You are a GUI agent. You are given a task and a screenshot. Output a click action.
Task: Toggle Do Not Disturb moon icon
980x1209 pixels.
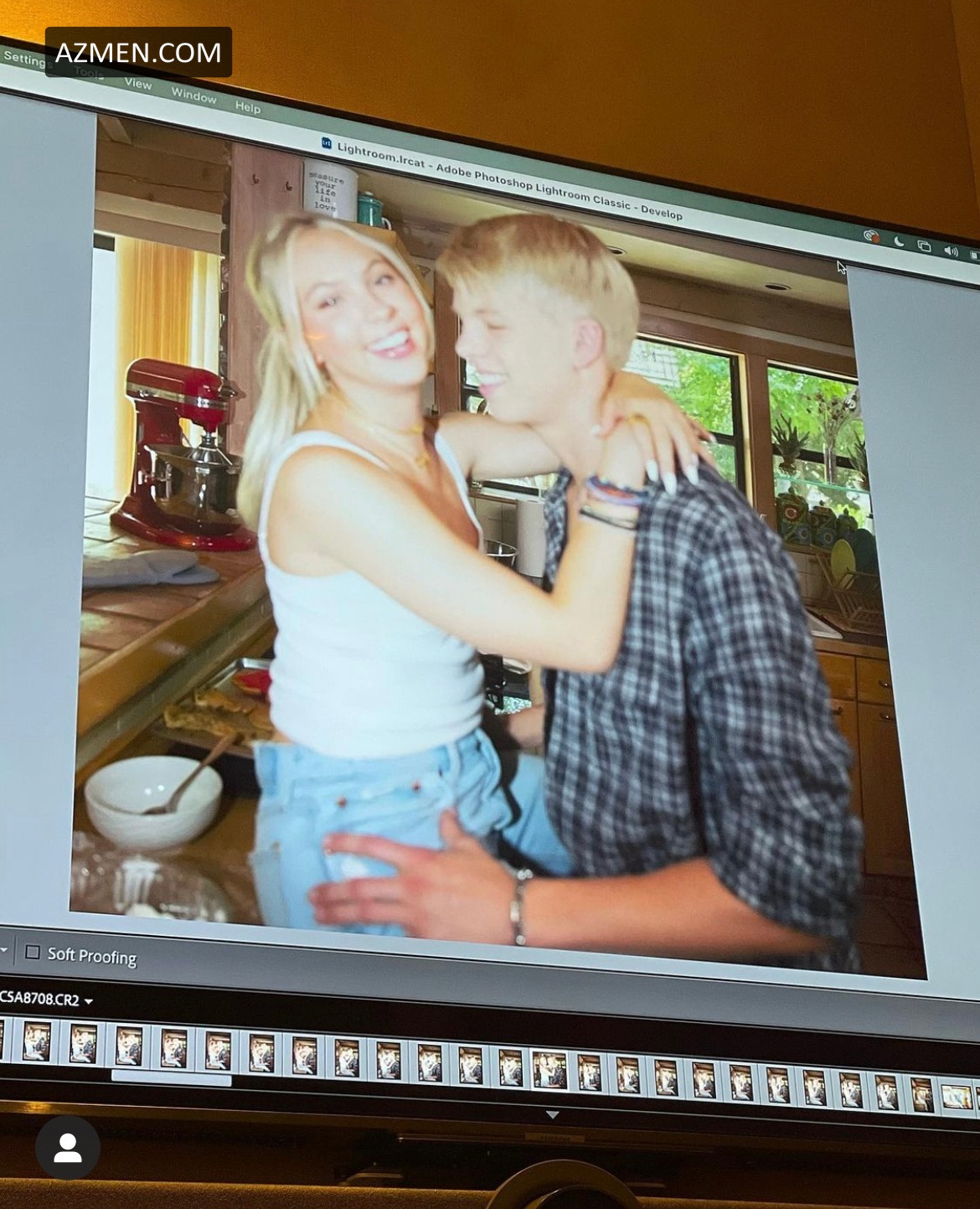899,241
